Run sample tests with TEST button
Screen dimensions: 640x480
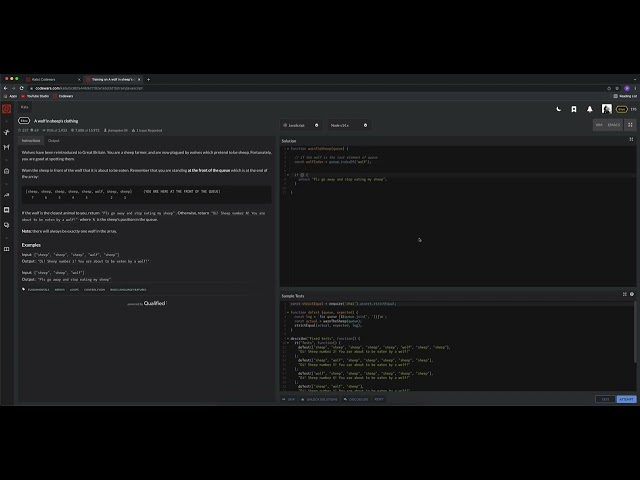point(605,399)
